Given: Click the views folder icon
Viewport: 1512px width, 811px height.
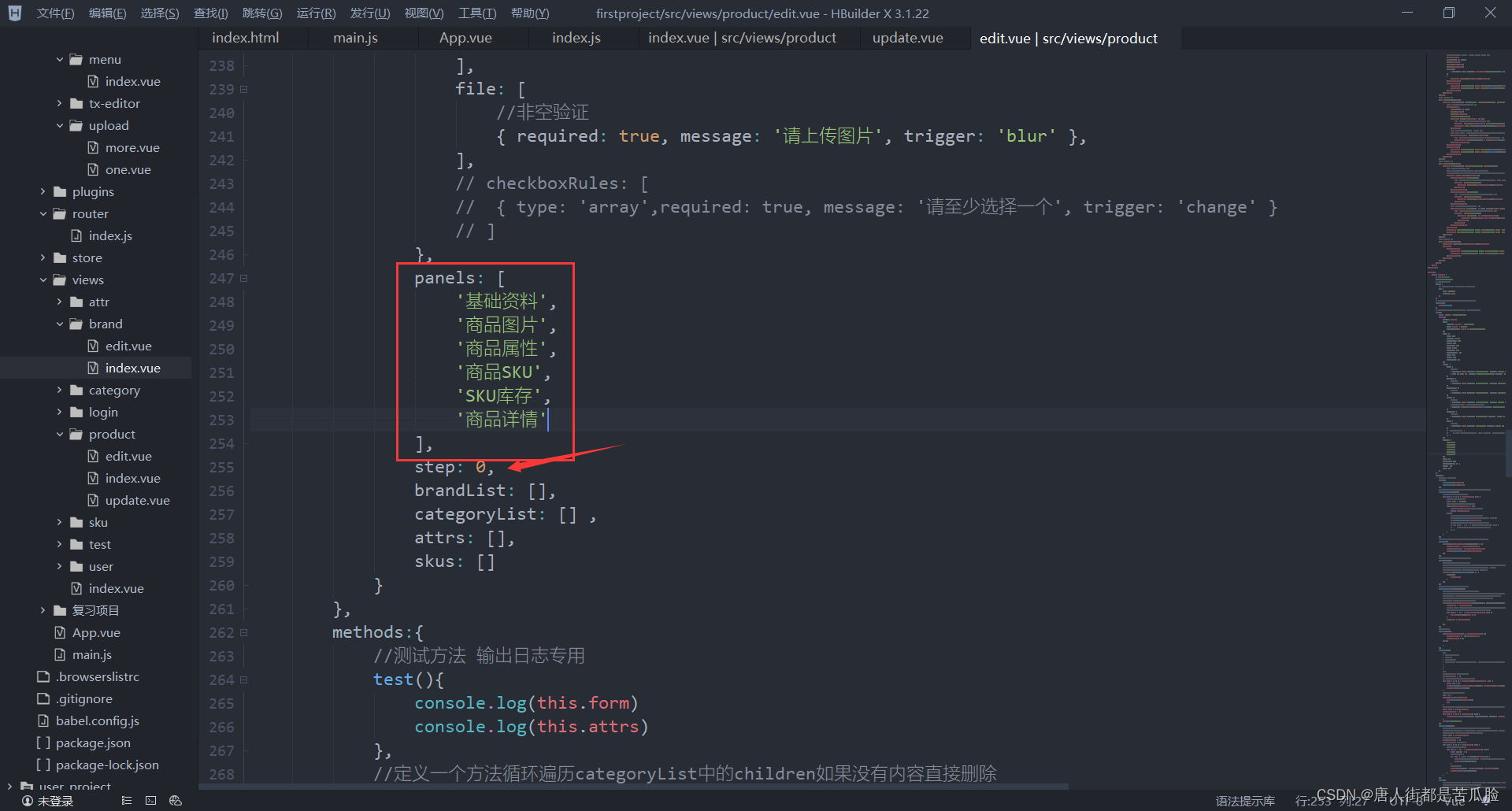Looking at the screenshot, I should coord(60,280).
